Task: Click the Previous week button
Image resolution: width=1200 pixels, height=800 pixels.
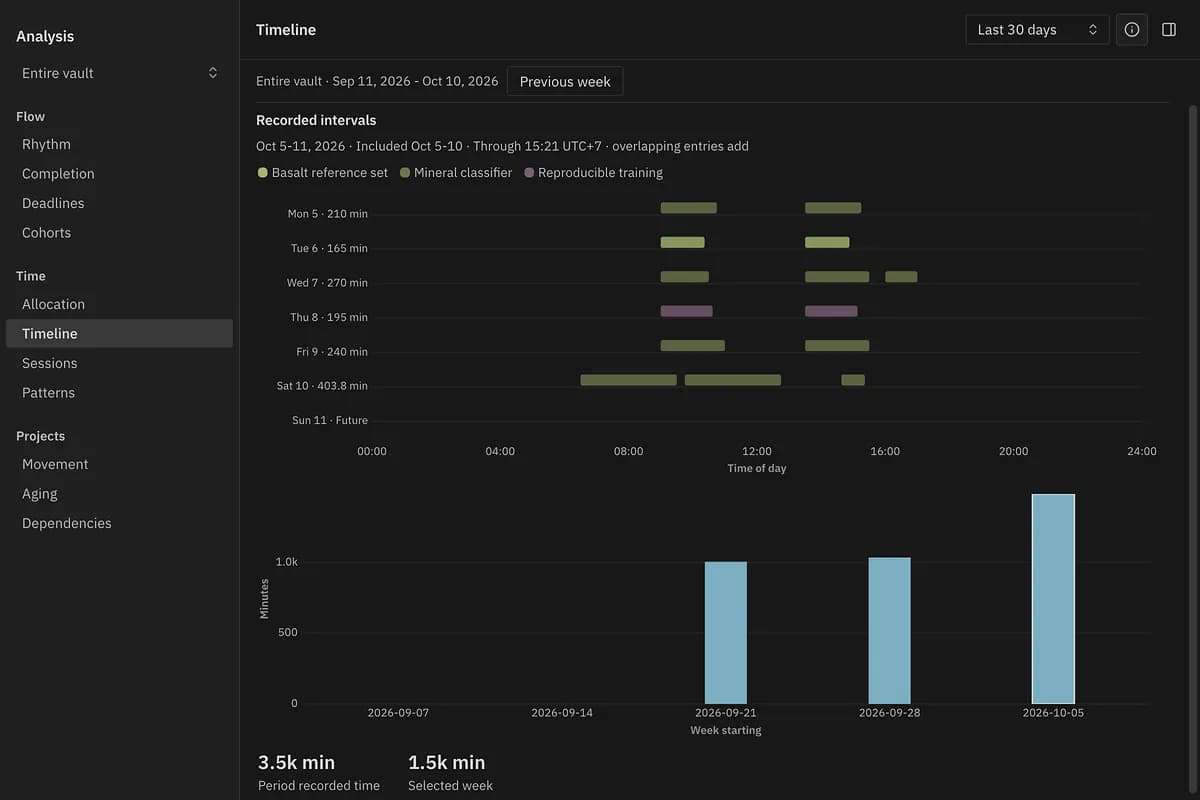Action: (565, 82)
